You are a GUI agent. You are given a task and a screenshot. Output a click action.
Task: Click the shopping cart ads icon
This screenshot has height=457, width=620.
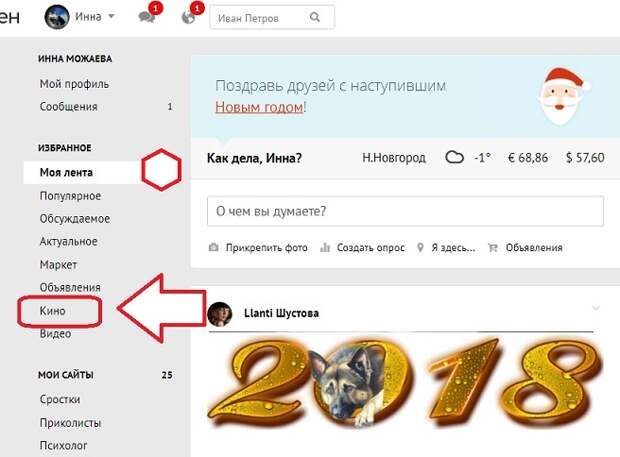(x=493, y=247)
